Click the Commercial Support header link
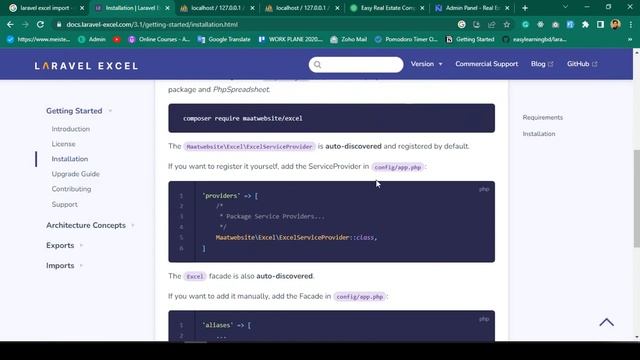The width and height of the screenshot is (640, 360). pyautogui.click(x=487, y=64)
